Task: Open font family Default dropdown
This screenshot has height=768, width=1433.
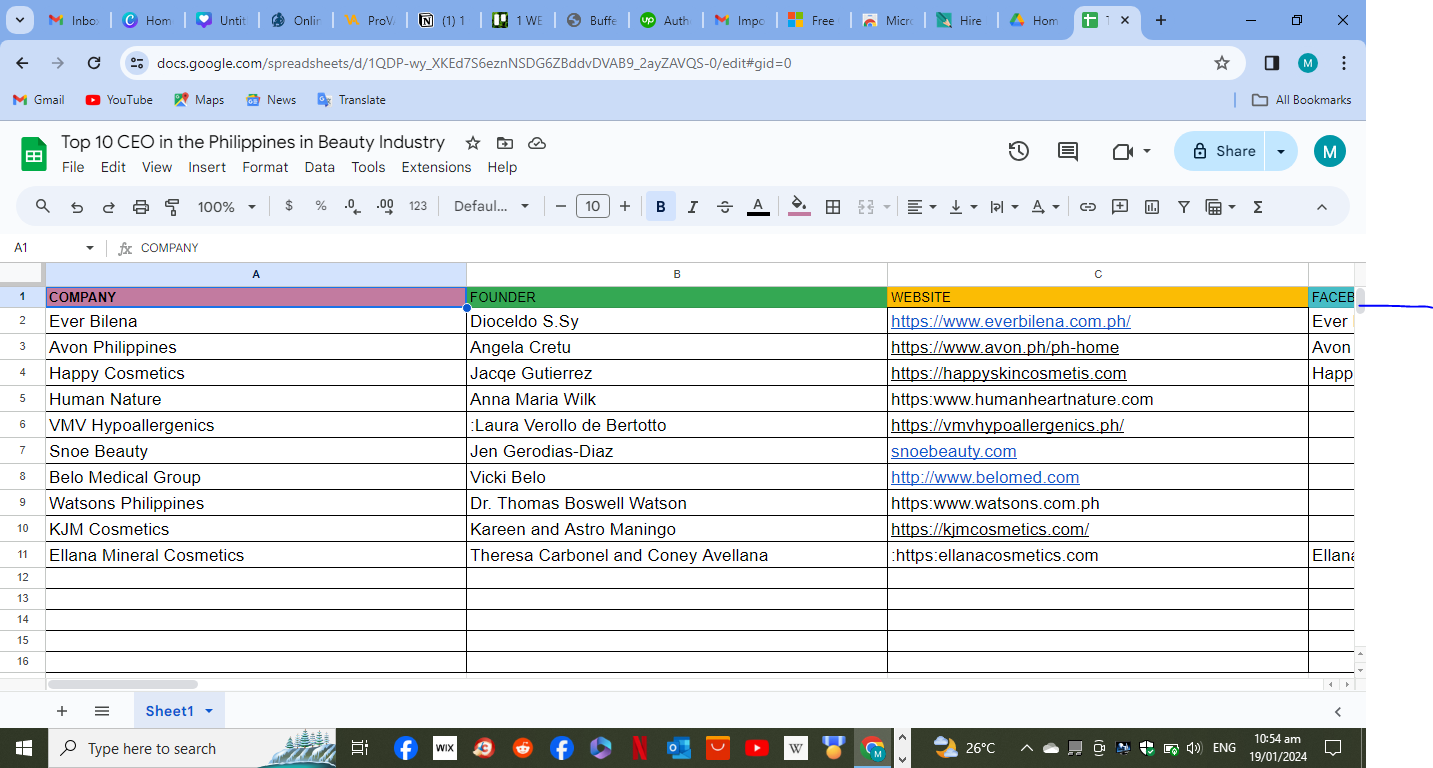Action: [x=493, y=206]
